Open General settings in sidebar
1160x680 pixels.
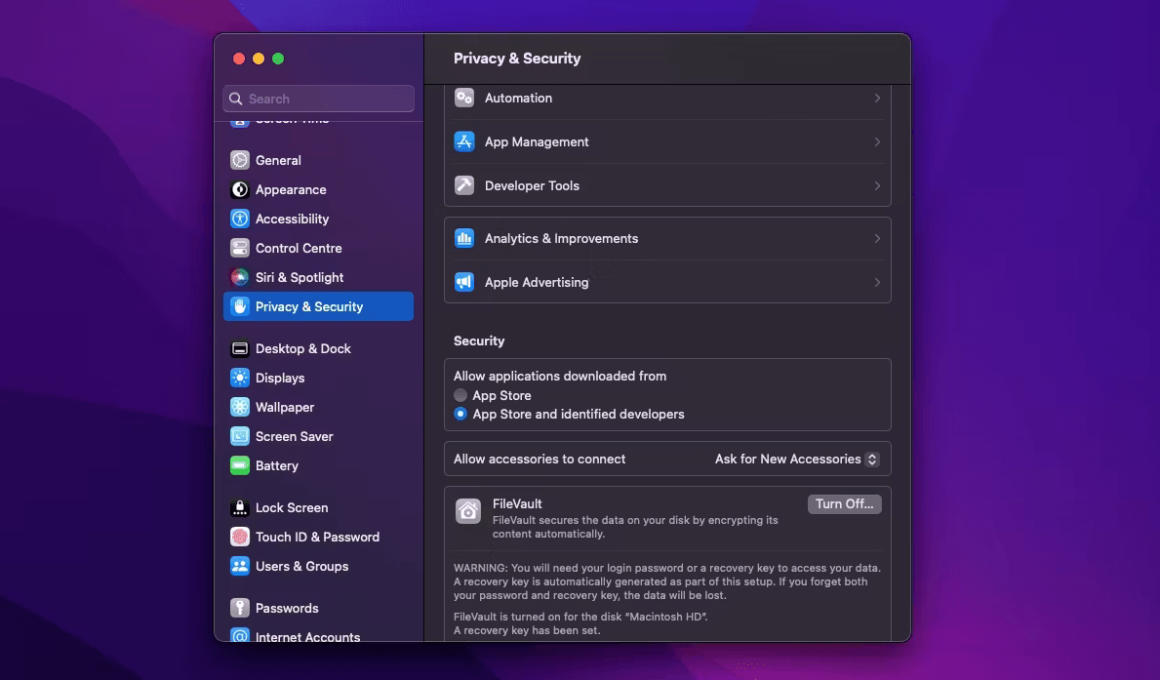318,160
